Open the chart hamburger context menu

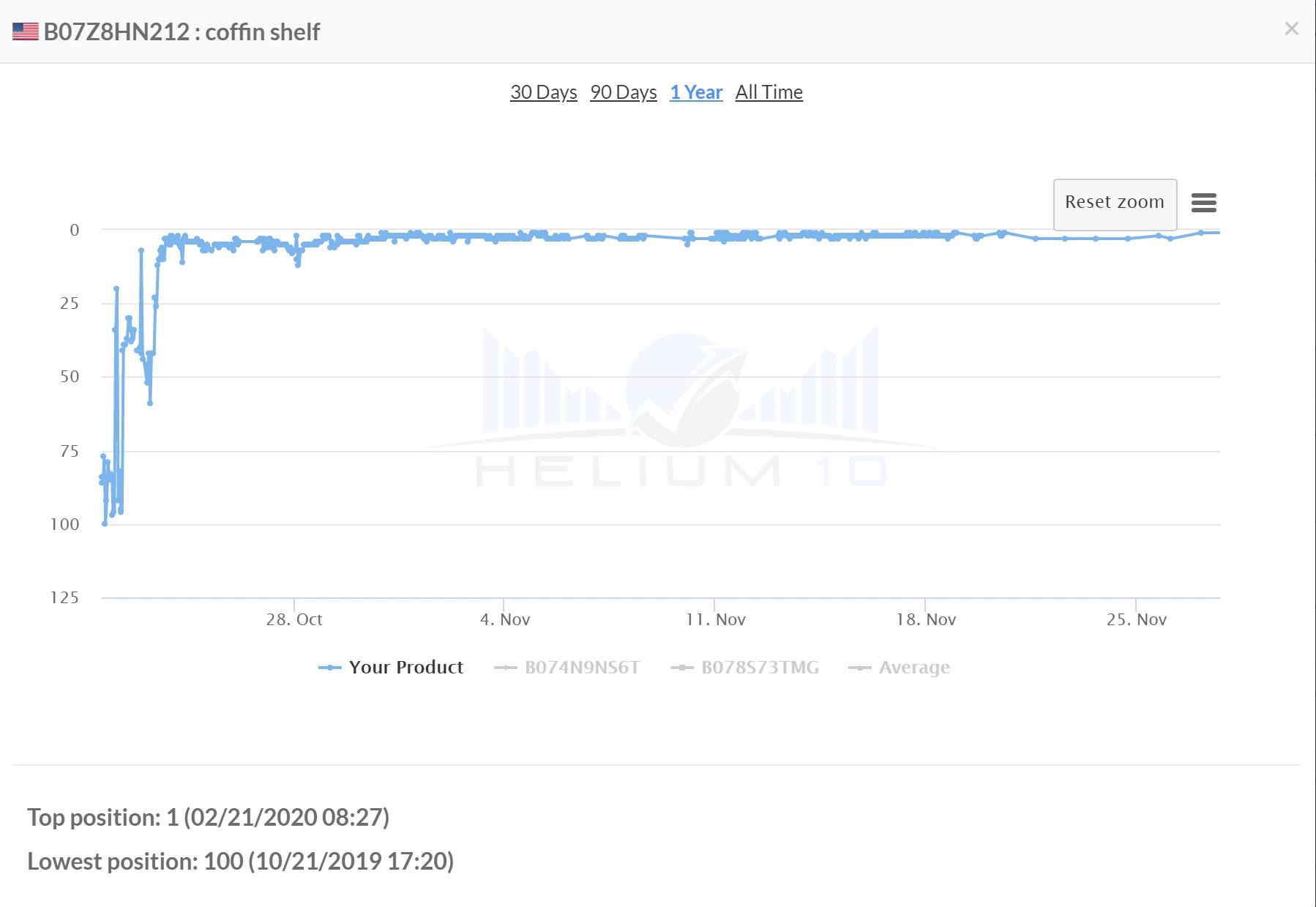click(1203, 203)
